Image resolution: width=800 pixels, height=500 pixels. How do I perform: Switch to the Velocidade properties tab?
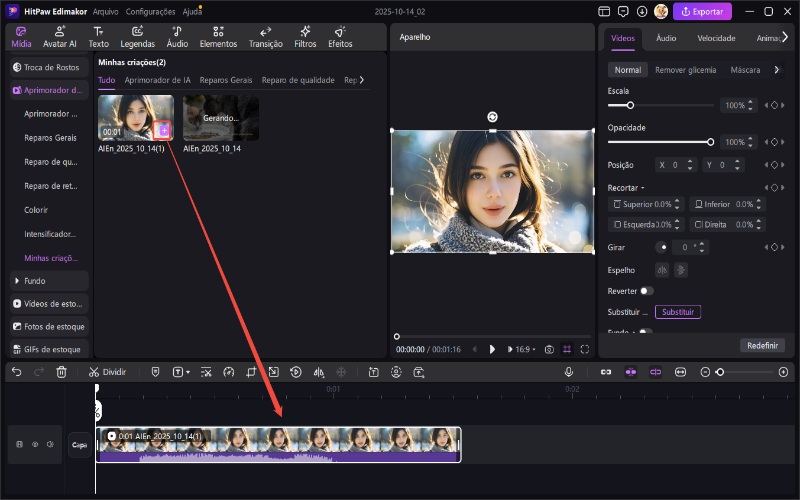(716, 38)
